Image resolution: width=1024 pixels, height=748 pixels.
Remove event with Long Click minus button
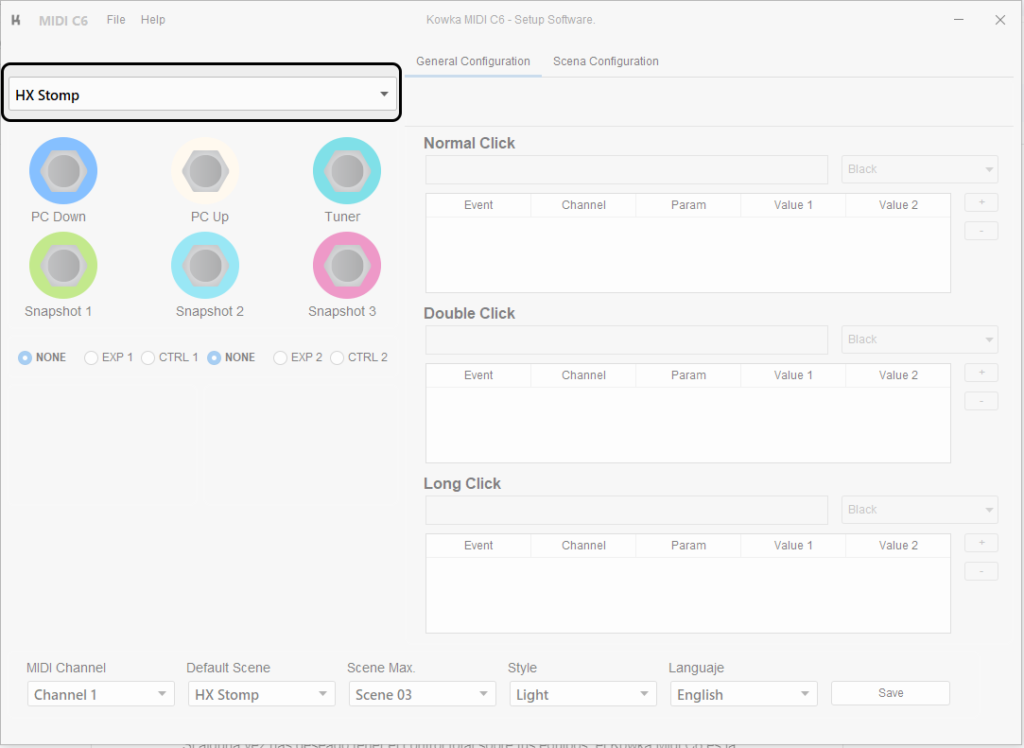point(981,572)
